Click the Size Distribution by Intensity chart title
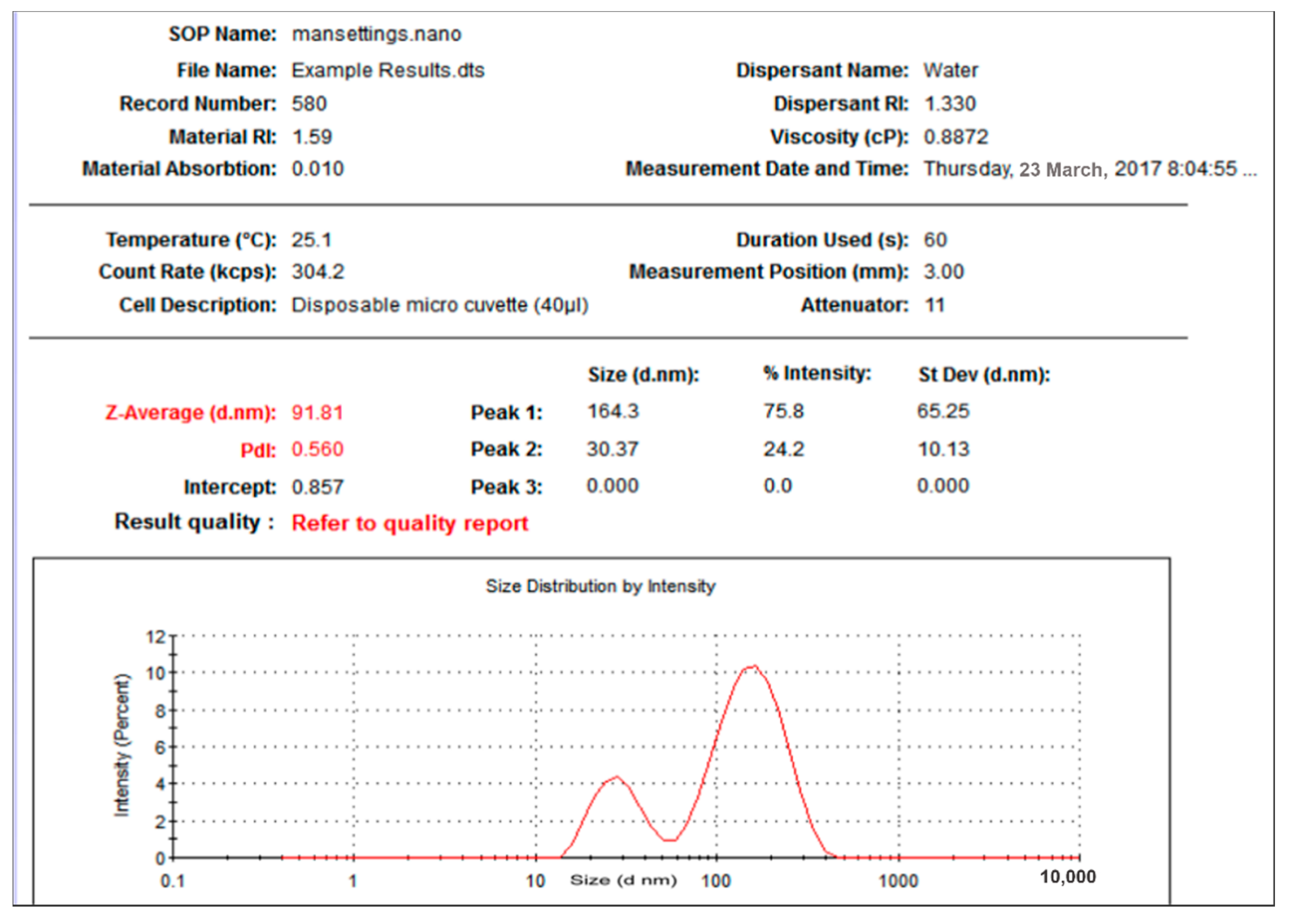This screenshot has width=1290, height=924. tap(600, 584)
